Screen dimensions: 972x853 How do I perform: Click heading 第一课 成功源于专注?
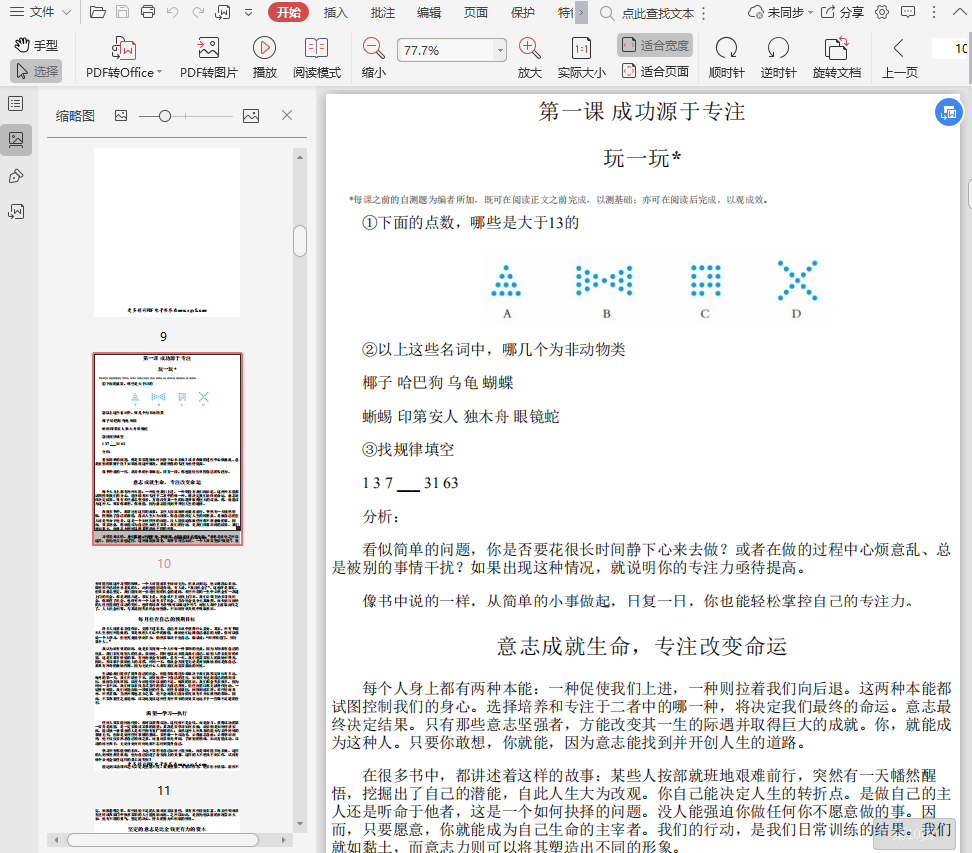coord(642,112)
